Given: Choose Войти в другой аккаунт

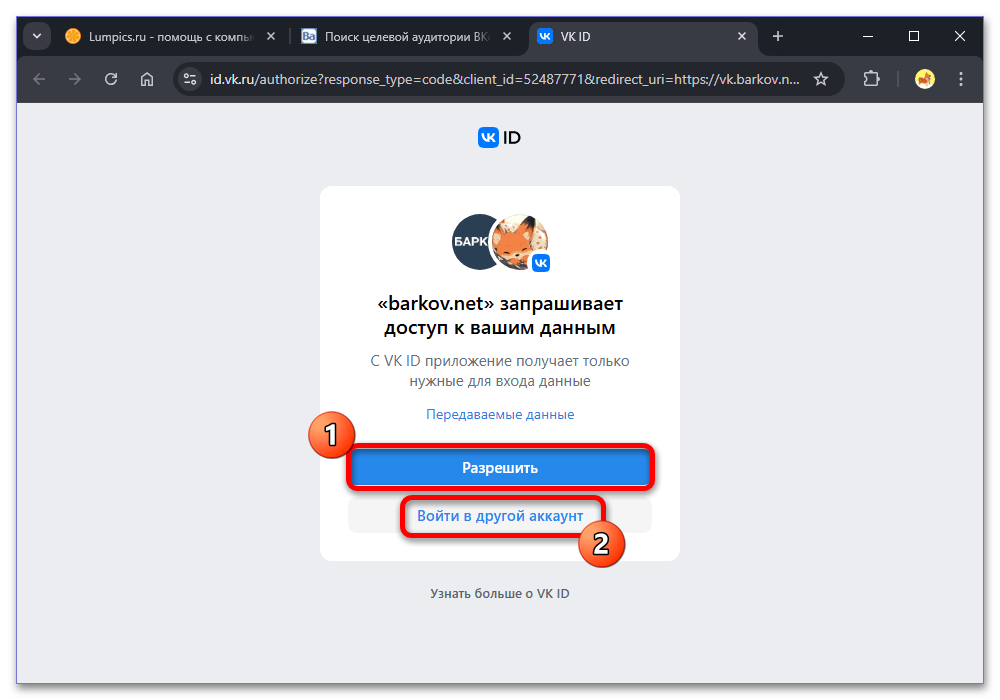Looking at the screenshot, I should (500, 516).
